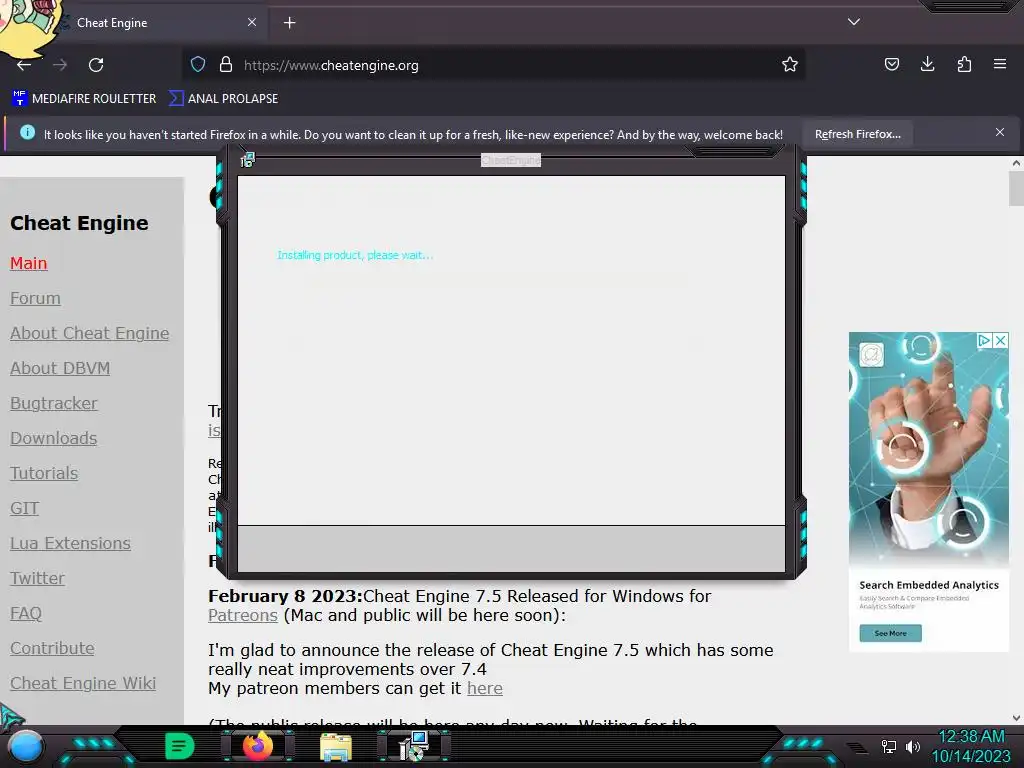Click the info icon in notification bar

(x=27, y=133)
